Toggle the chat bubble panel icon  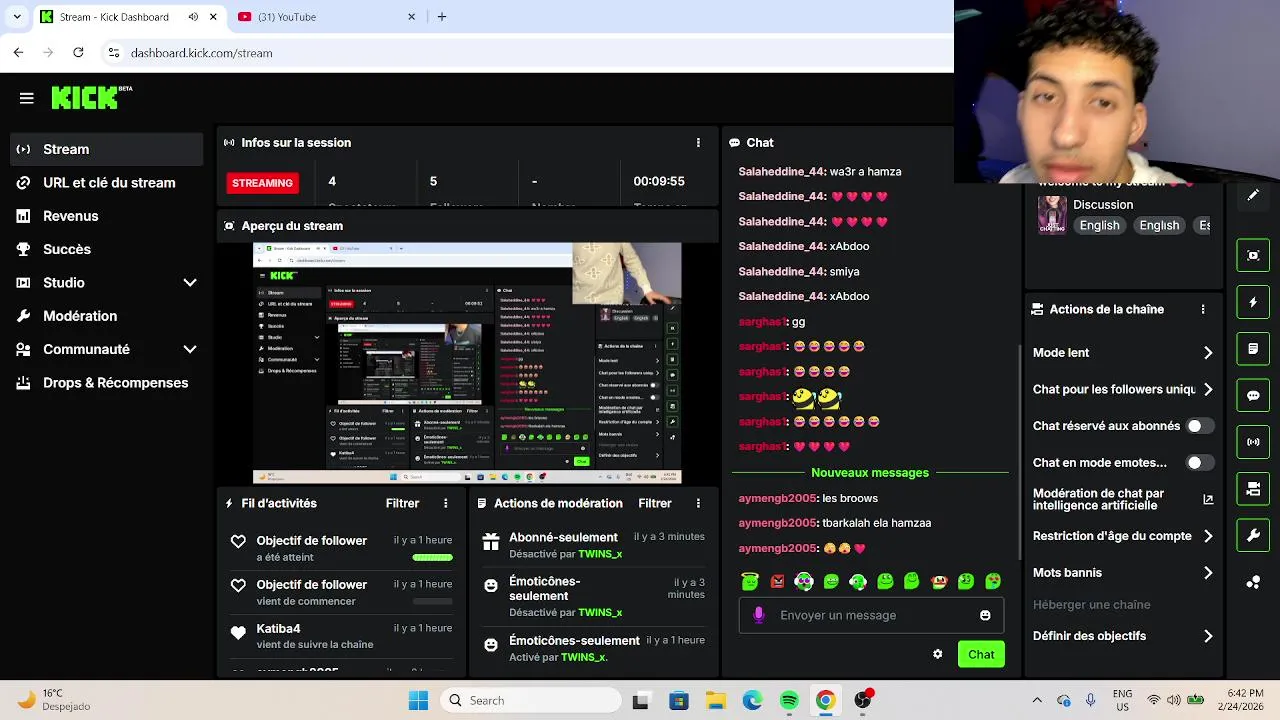[1253, 395]
